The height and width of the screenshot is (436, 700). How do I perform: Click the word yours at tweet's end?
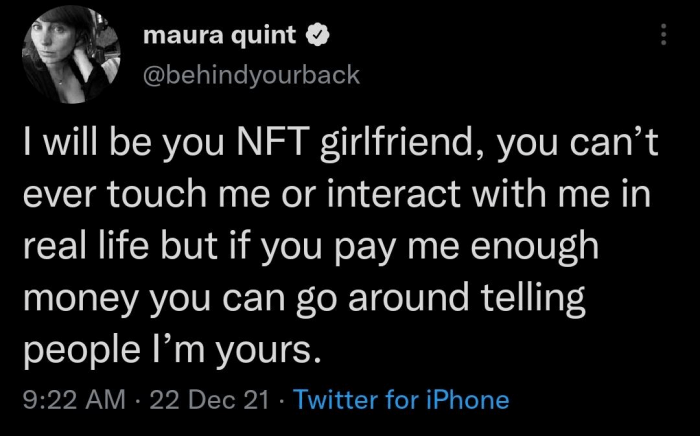[268, 348]
